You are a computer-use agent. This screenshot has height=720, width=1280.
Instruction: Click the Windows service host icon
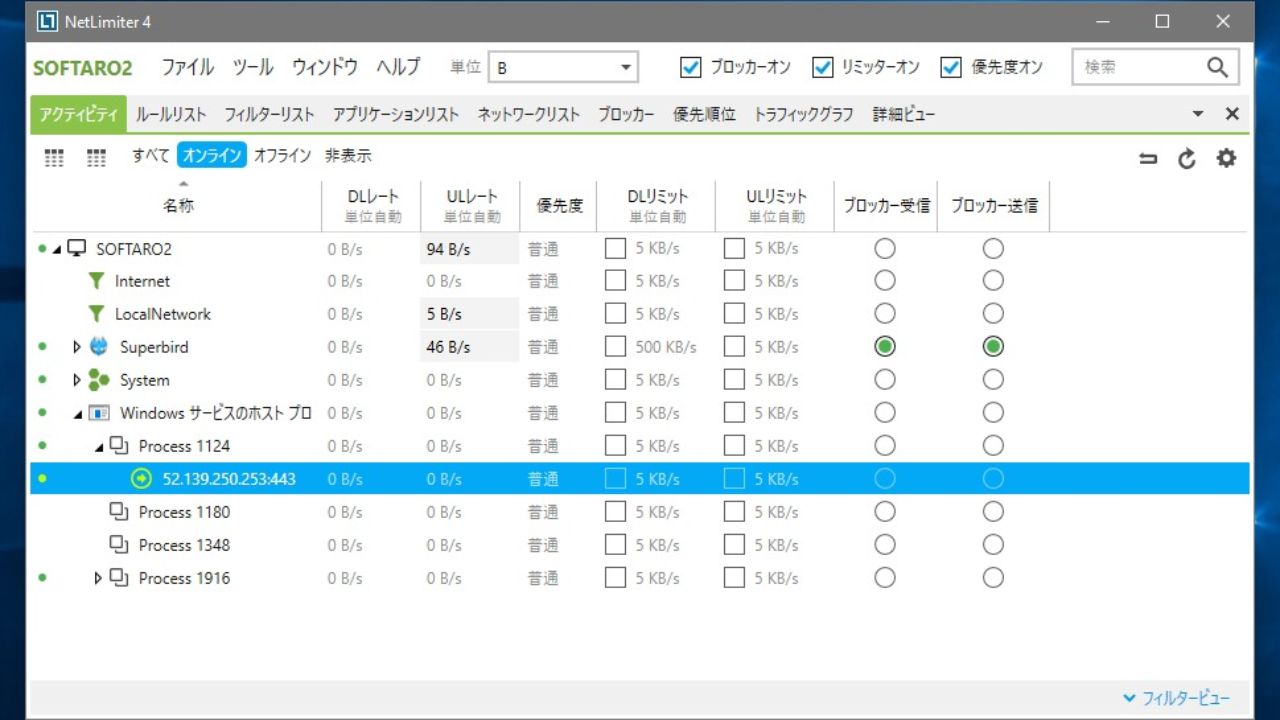(99, 413)
